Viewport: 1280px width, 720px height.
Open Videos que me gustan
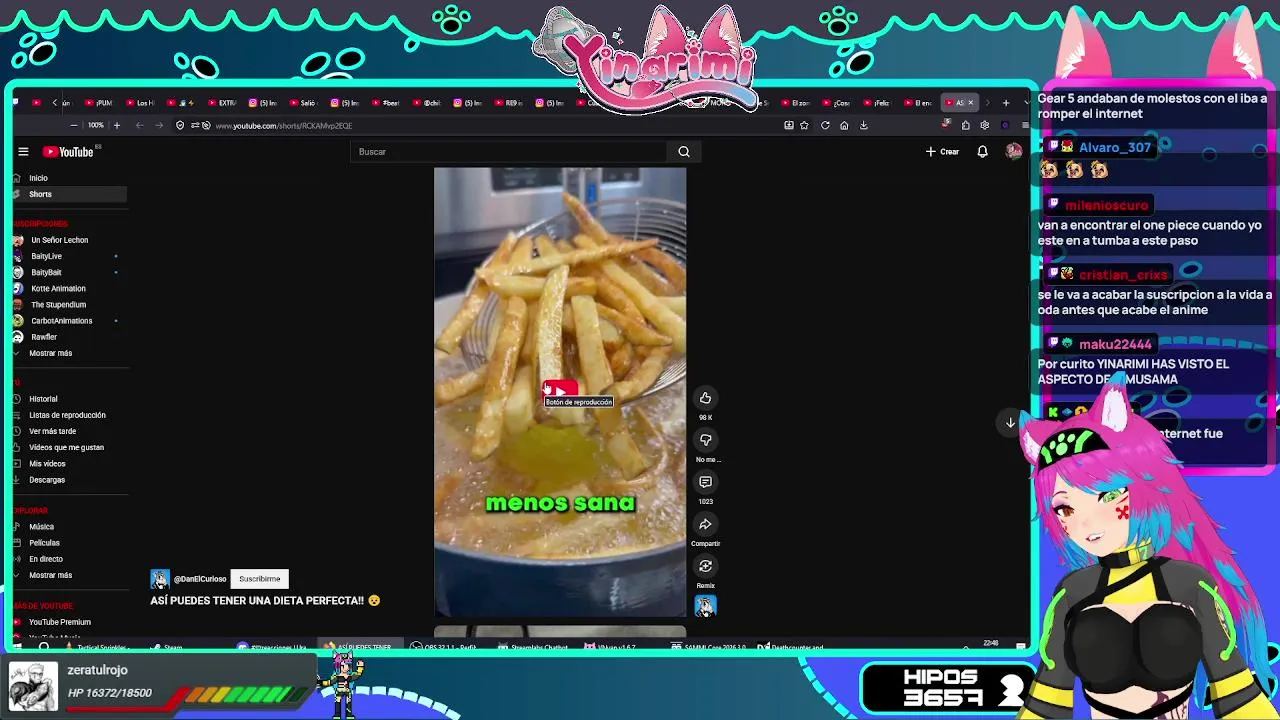(x=66, y=447)
